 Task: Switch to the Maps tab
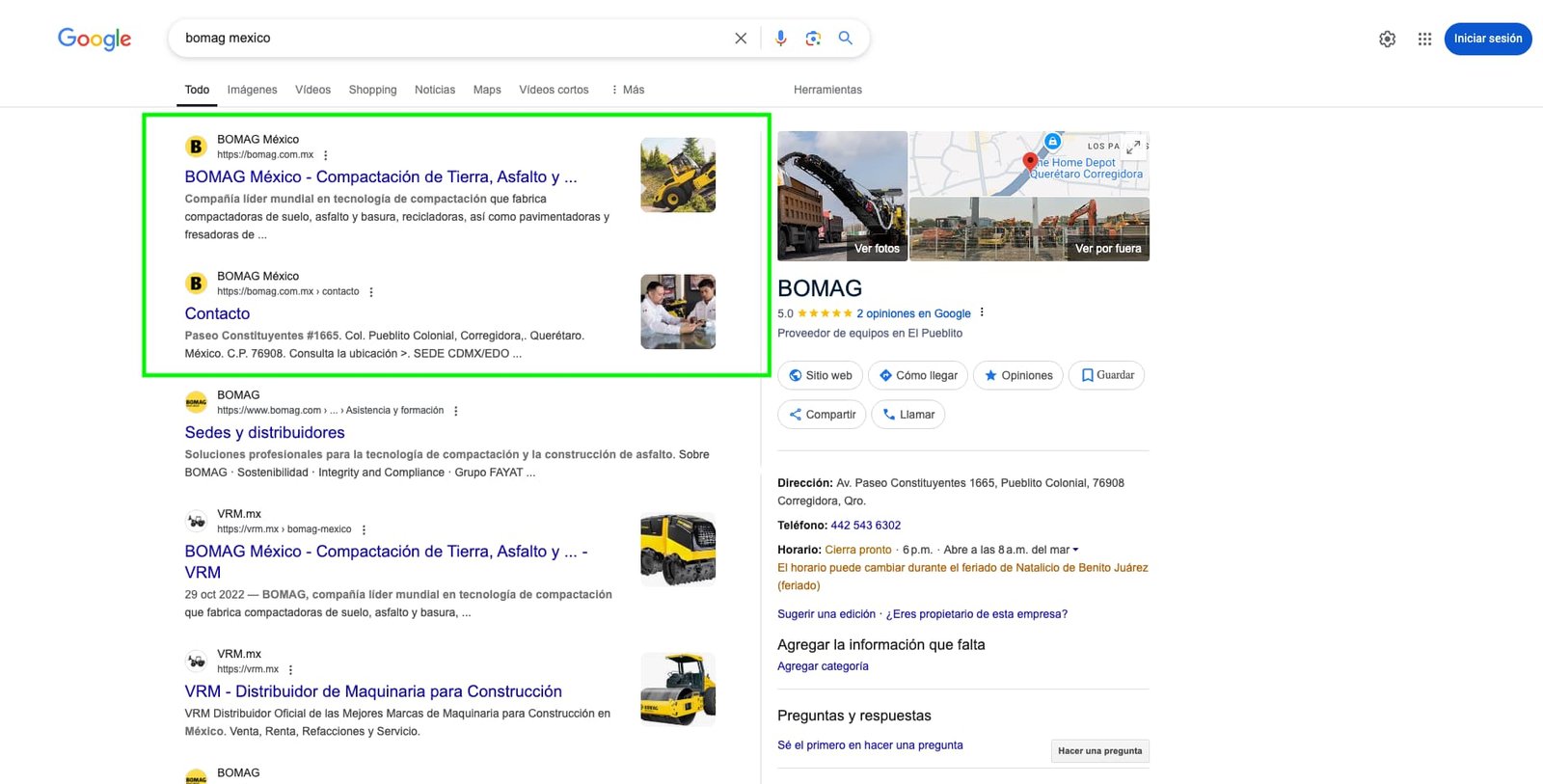pos(487,90)
